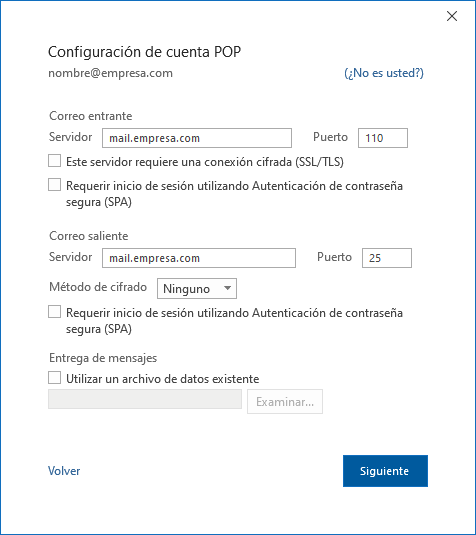The image size is (476, 535).
Task: Click the 'Método de cifrado' label text
Action: tap(98, 287)
